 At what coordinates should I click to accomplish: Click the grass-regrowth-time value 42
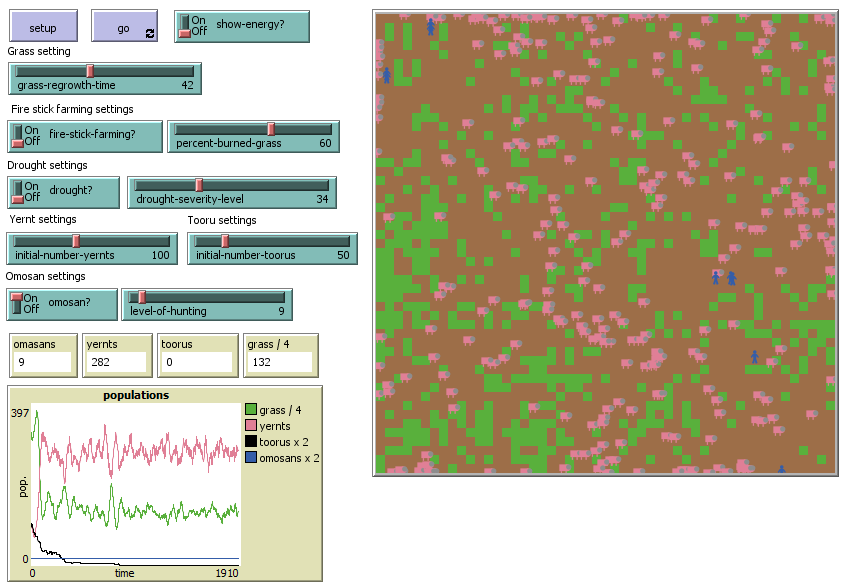pos(187,85)
